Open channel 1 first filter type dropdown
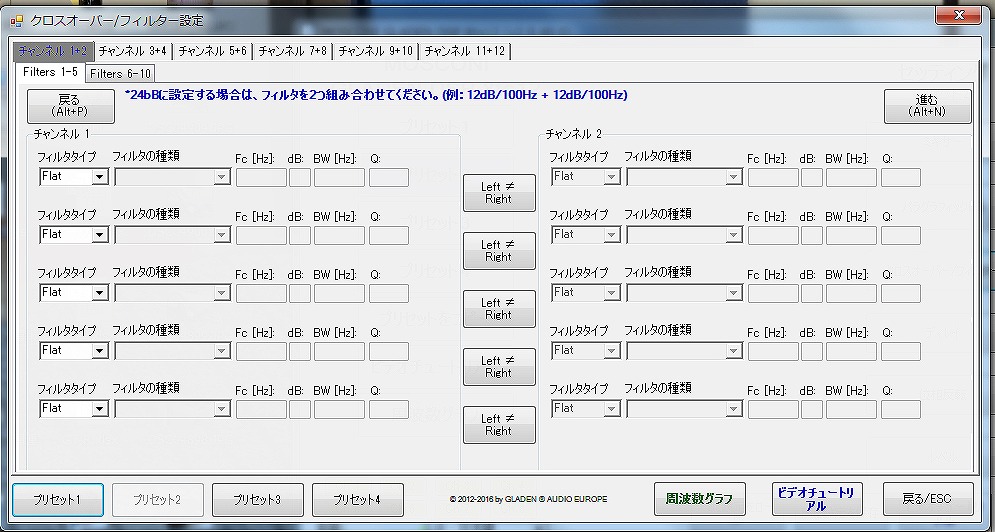 click(x=73, y=177)
